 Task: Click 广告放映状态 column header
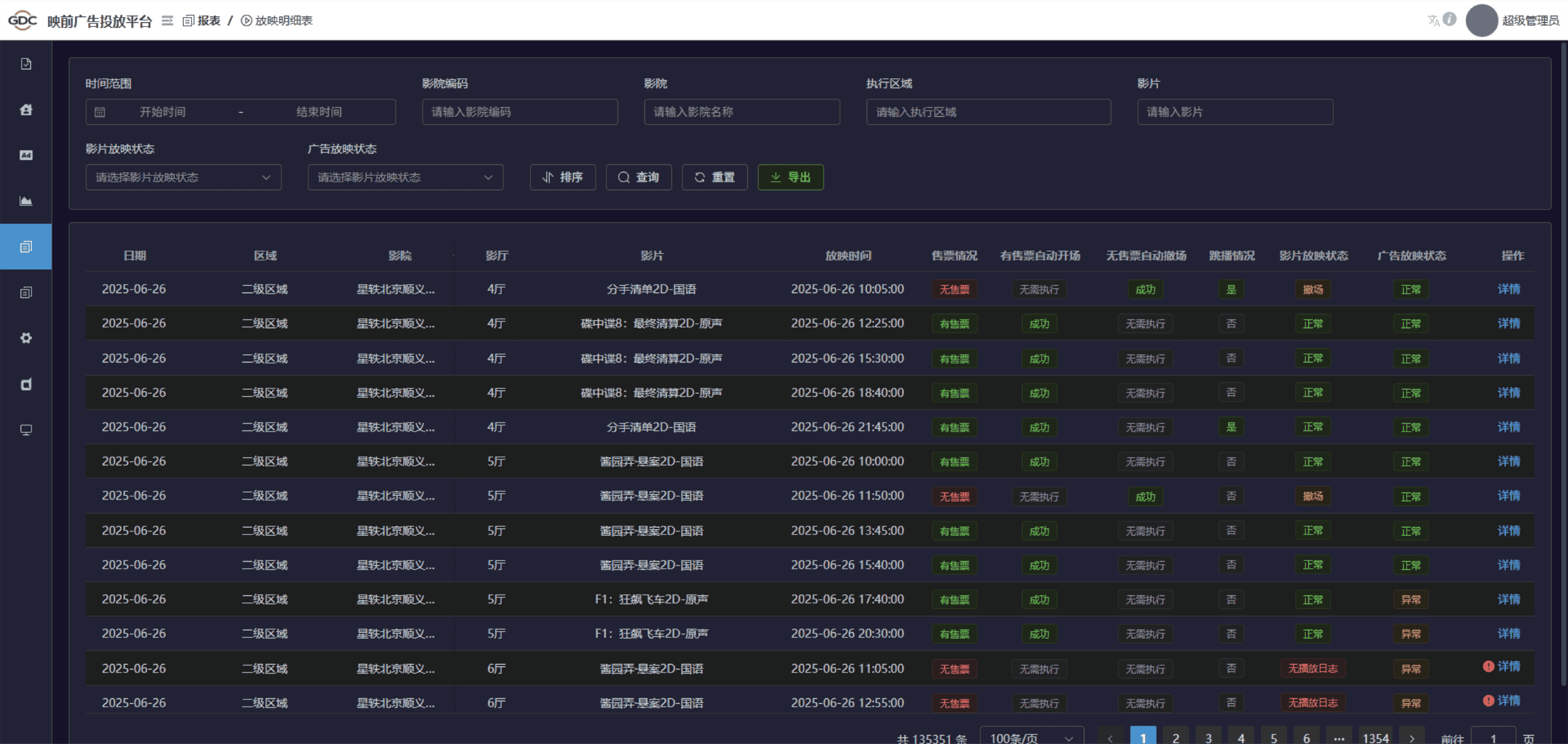coord(1411,256)
